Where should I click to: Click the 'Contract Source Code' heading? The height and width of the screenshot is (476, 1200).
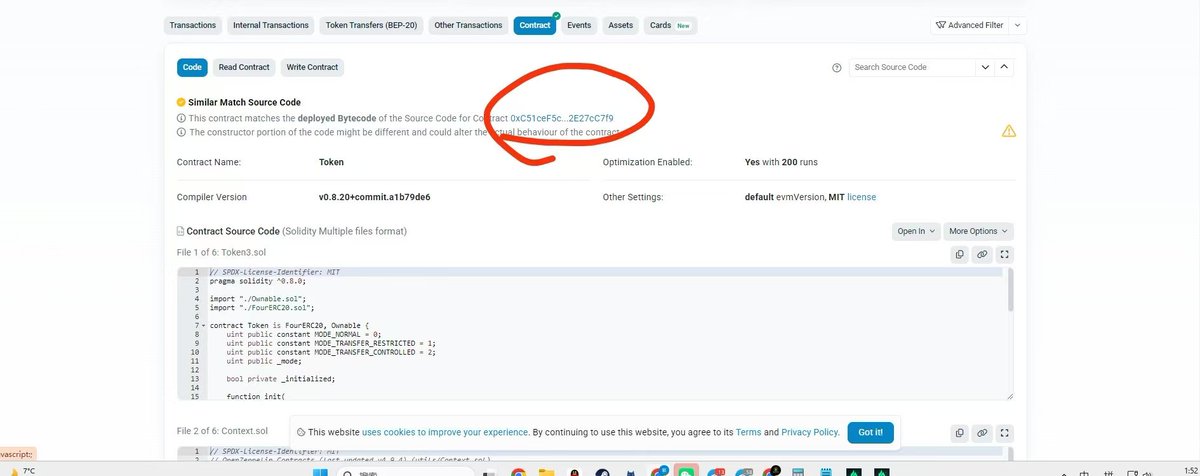click(x=233, y=231)
